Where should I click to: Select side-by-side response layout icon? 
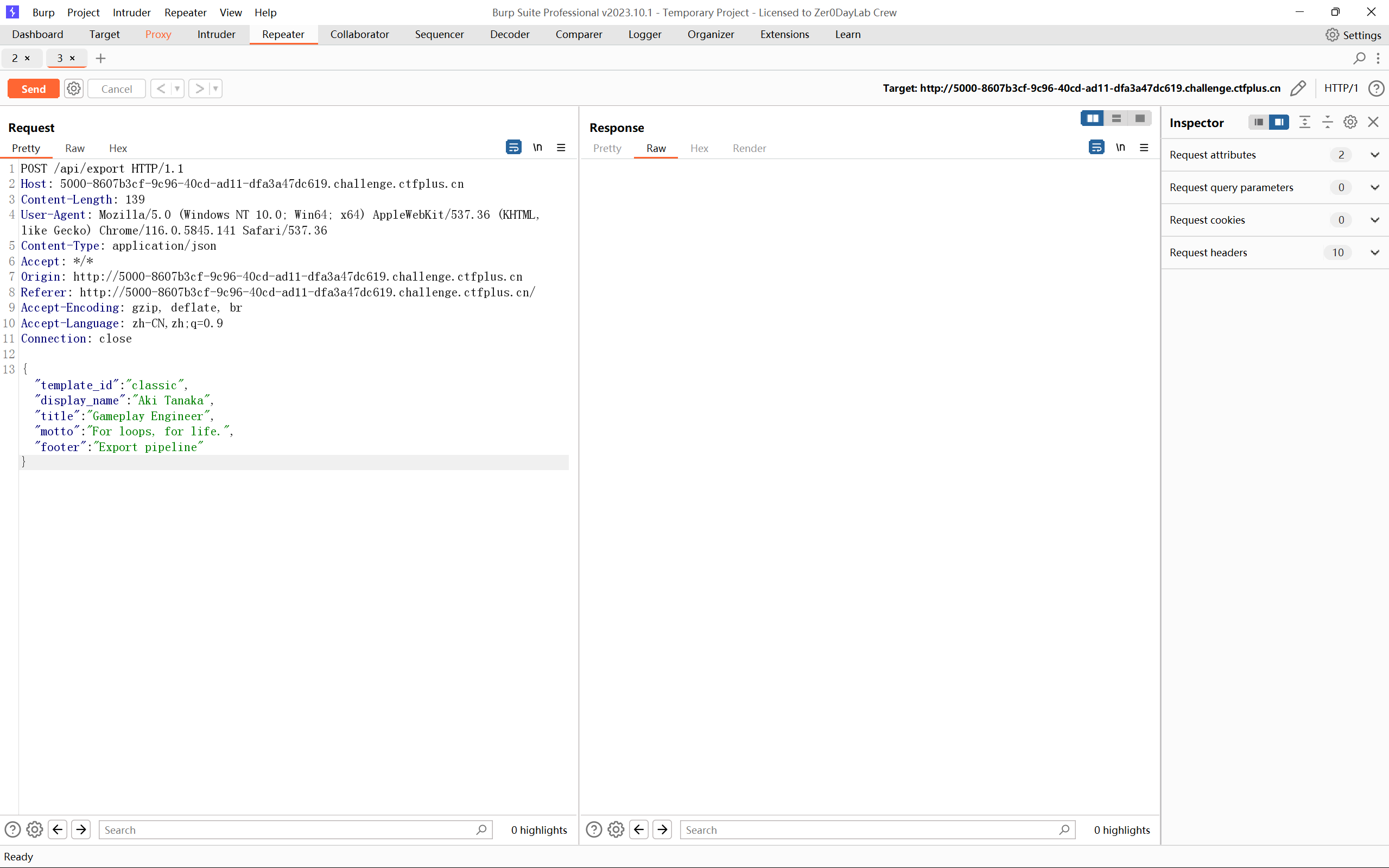[1092, 118]
